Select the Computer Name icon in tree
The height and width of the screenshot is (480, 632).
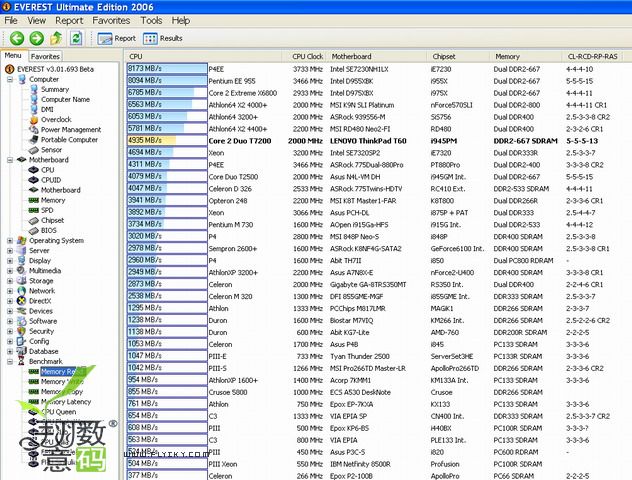(x=34, y=100)
